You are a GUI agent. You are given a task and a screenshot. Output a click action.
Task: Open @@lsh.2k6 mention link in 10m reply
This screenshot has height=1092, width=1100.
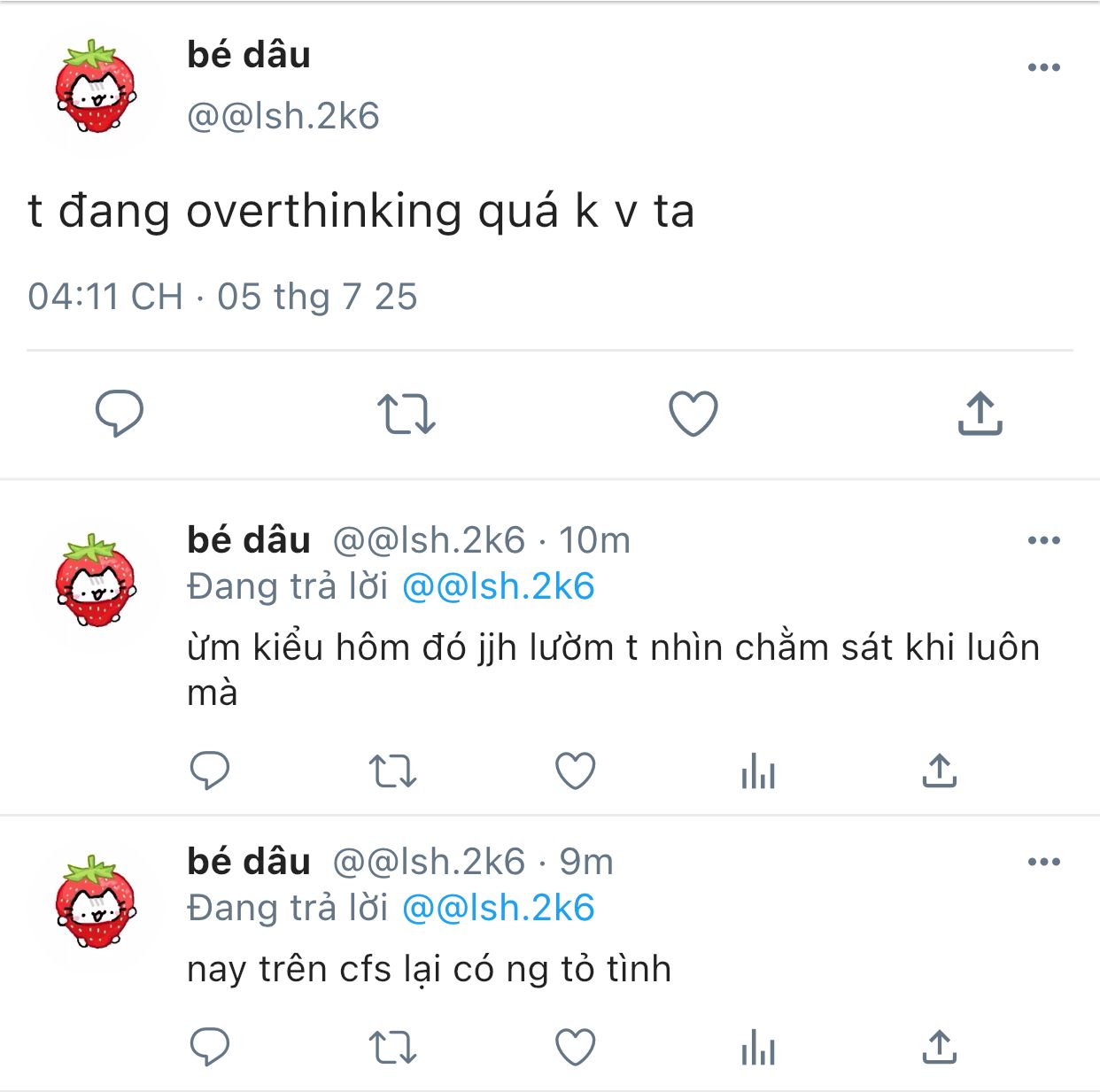click(499, 587)
